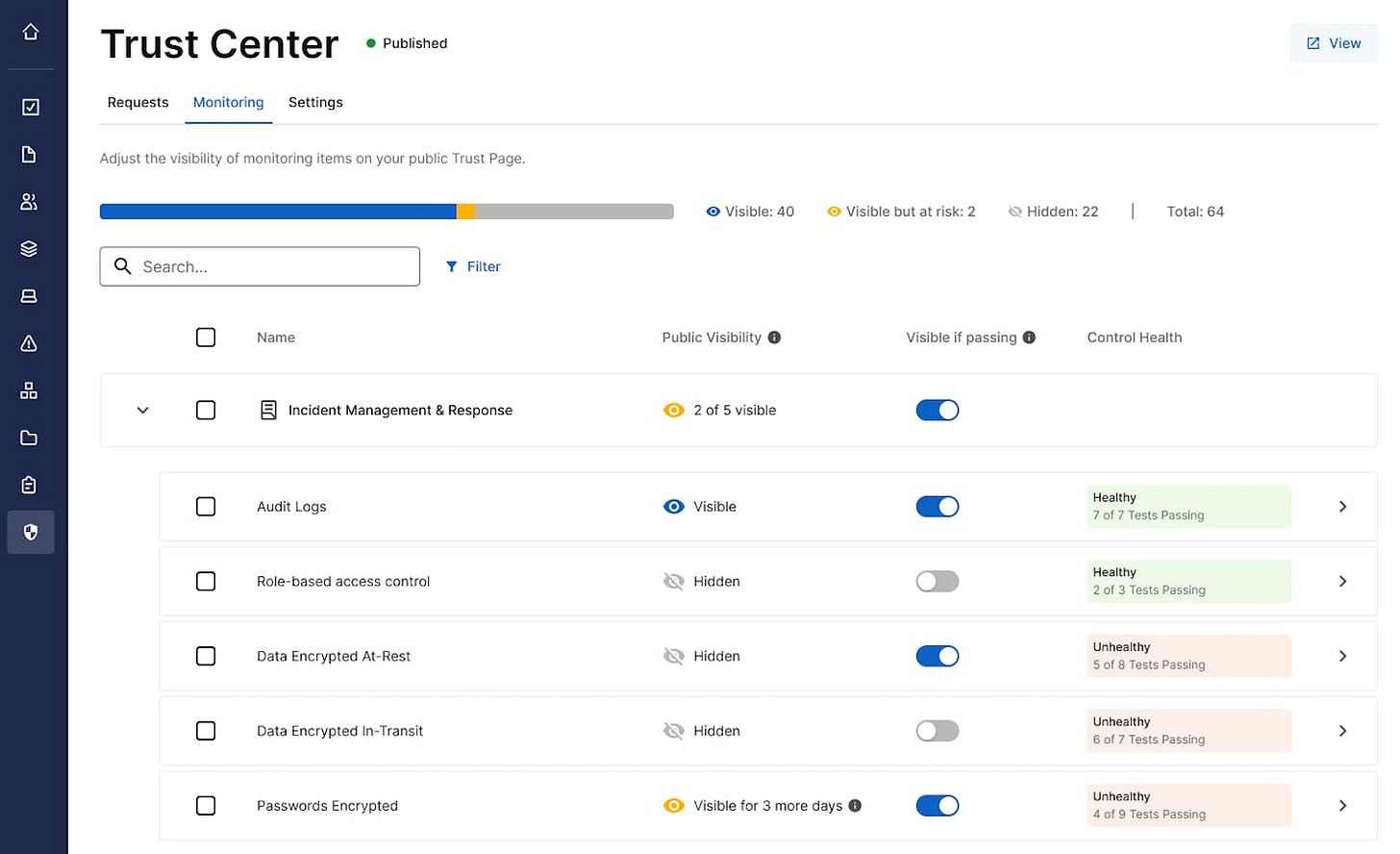Click the Name column header
This screenshot has width=1400, height=854.
pos(276,338)
